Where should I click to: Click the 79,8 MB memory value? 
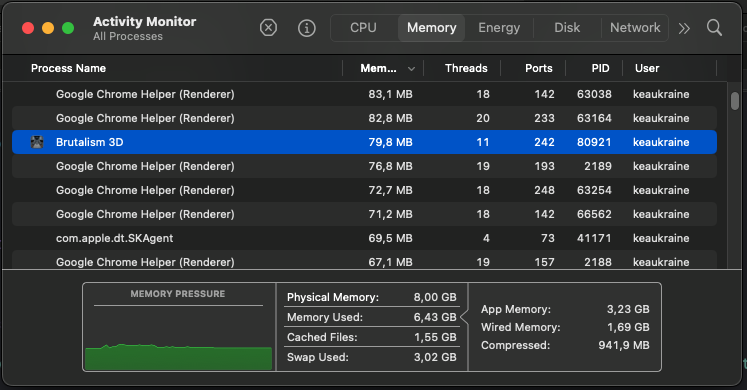coord(390,142)
